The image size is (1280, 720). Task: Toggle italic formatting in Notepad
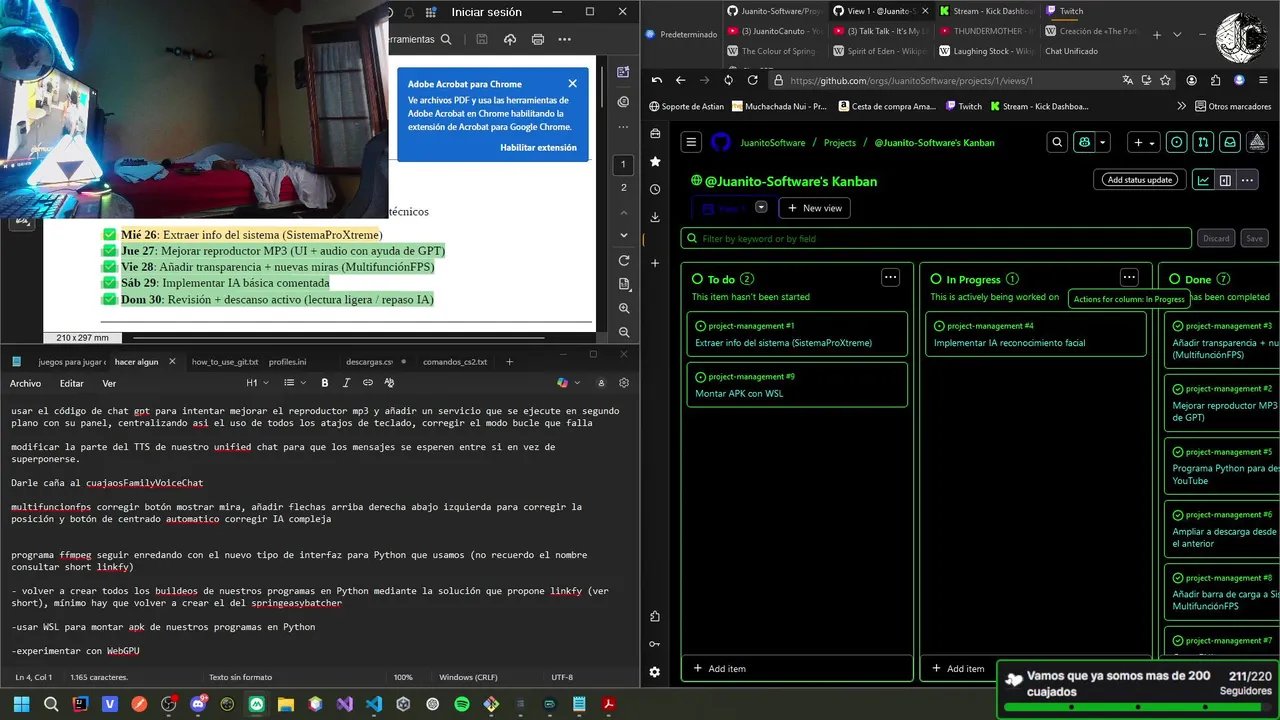pyautogui.click(x=346, y=383)
